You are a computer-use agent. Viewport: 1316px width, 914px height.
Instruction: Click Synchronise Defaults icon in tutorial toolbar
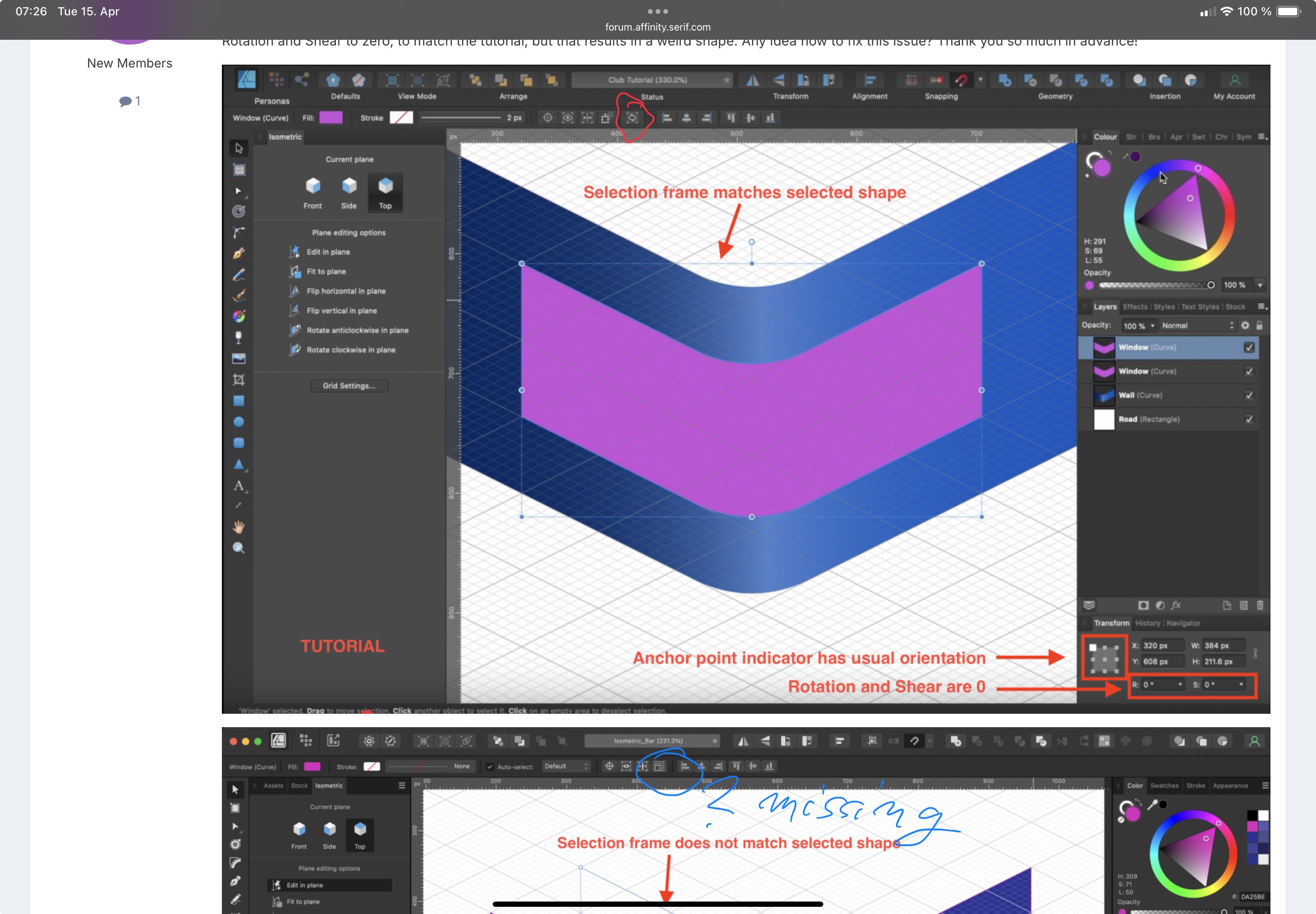tap(333, 80)
